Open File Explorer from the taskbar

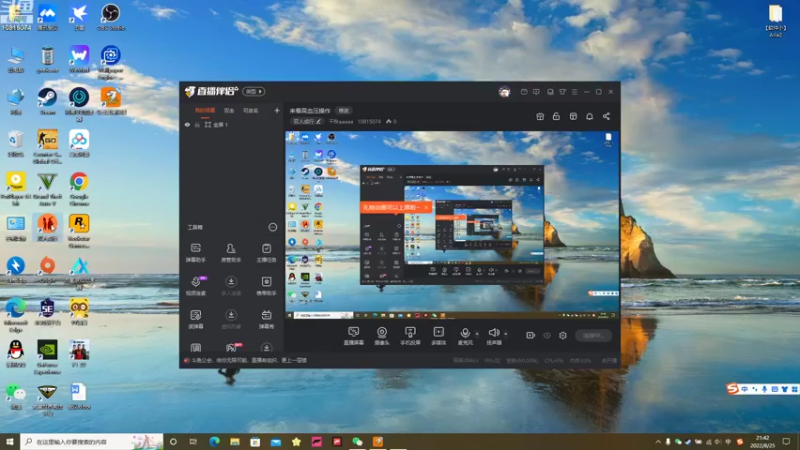[235, 441]
